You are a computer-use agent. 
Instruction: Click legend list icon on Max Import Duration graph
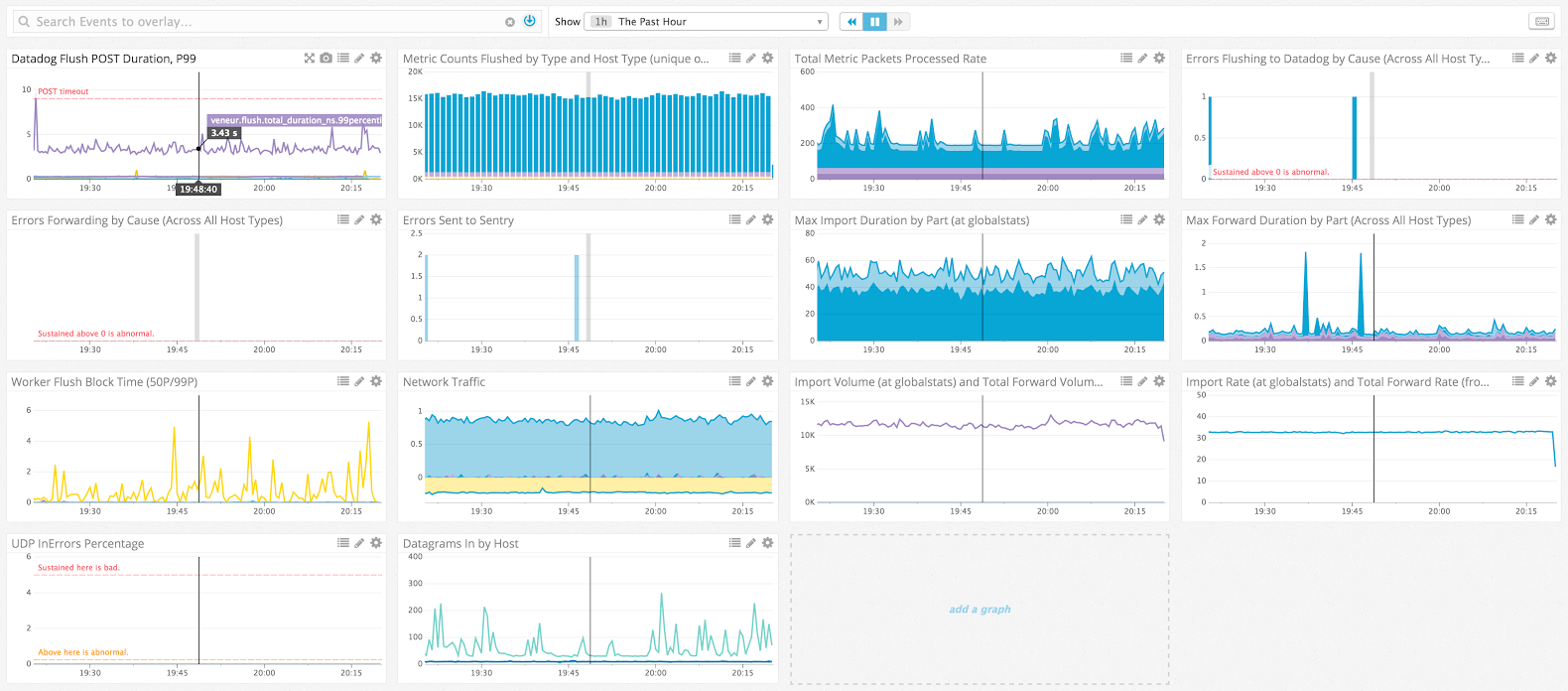(1126, 219)
